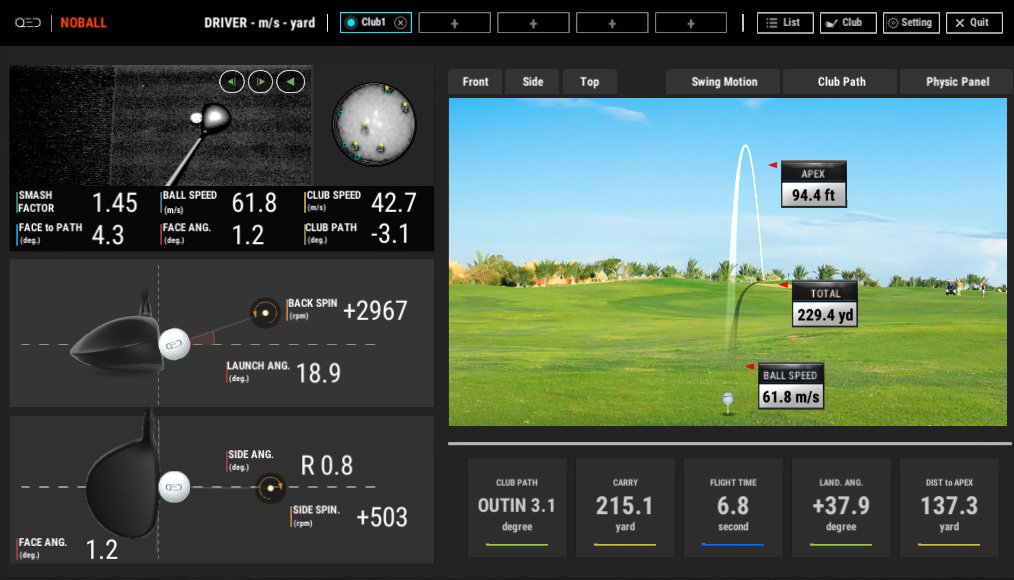Click upper-left Ball Speed value 61.8
The width and height of the screenshot is (1014, 580).
(x=254, y=203)
